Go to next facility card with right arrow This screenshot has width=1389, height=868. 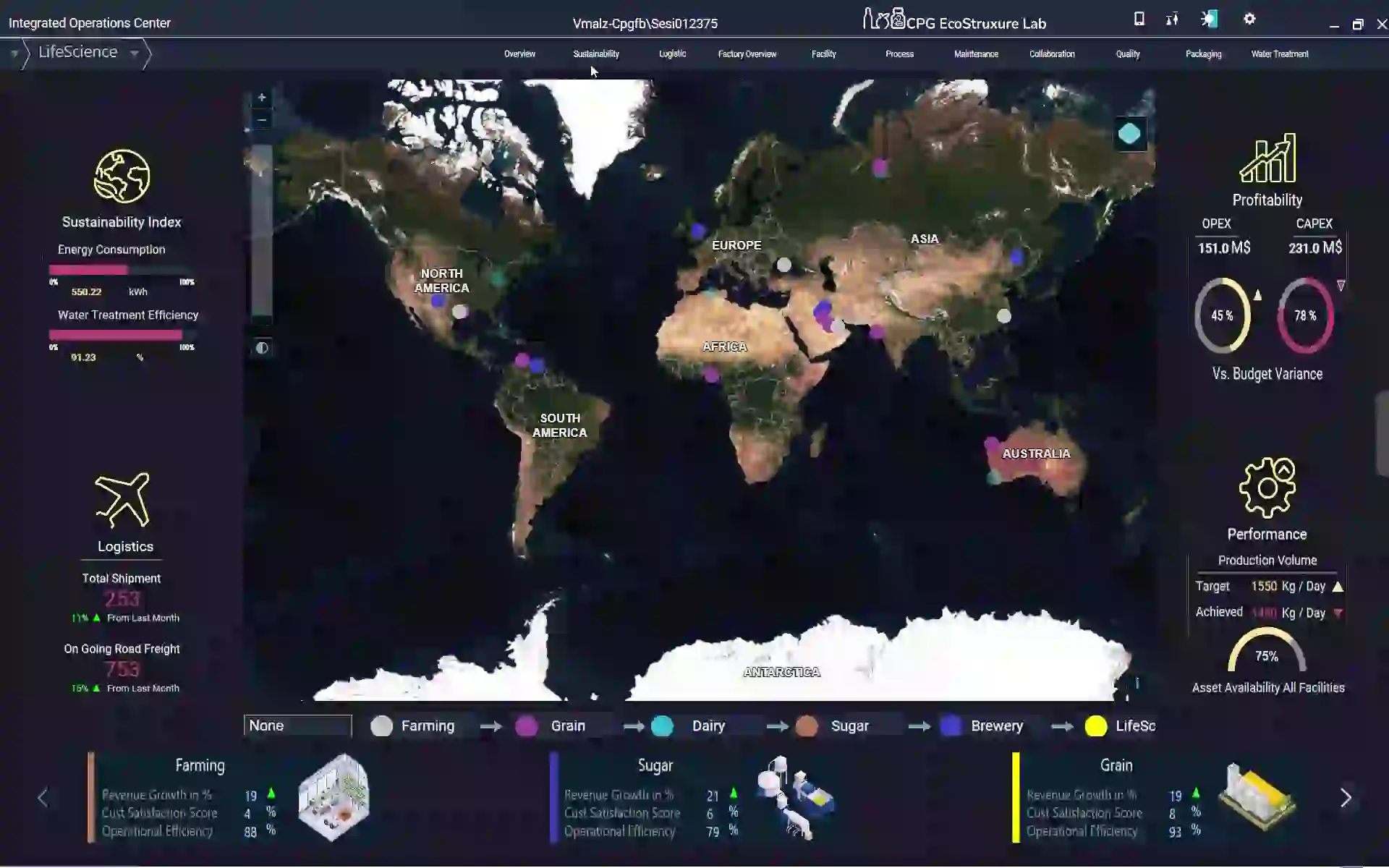coord(1346,798)
